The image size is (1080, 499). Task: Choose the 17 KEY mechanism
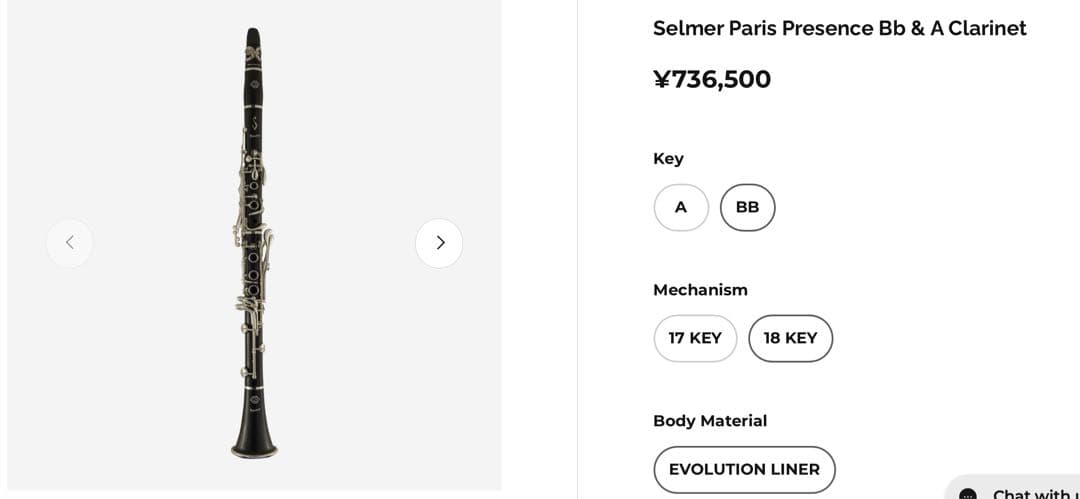tap(695, 338)
